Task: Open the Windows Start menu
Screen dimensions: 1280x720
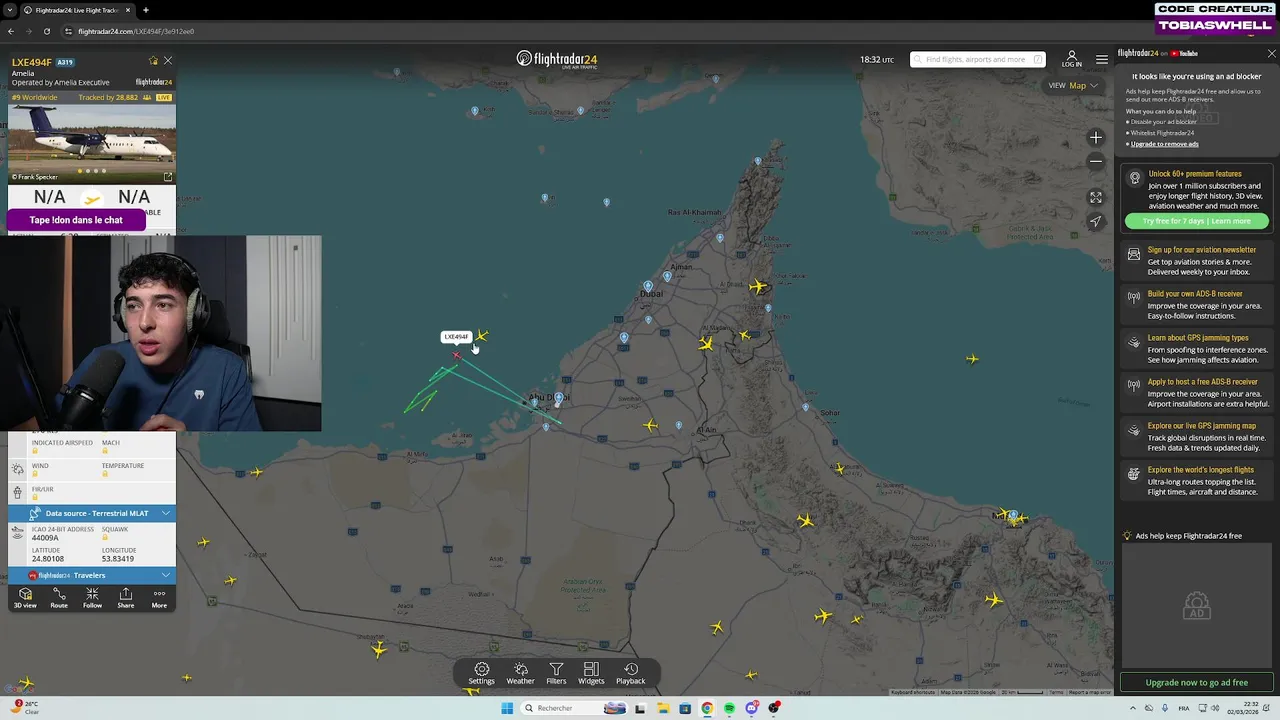Action: point(507,708)
